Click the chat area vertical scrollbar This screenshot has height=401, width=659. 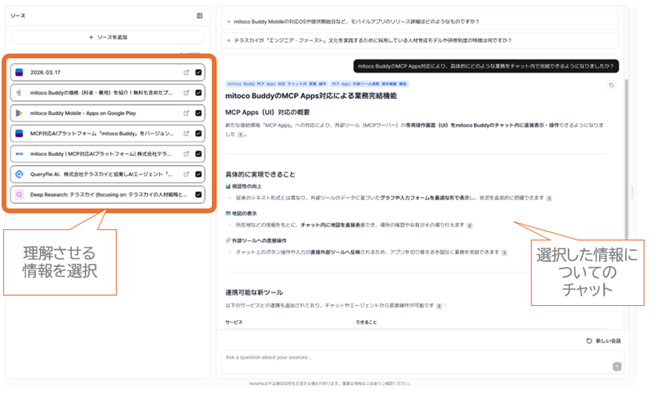tap(627, 160)
